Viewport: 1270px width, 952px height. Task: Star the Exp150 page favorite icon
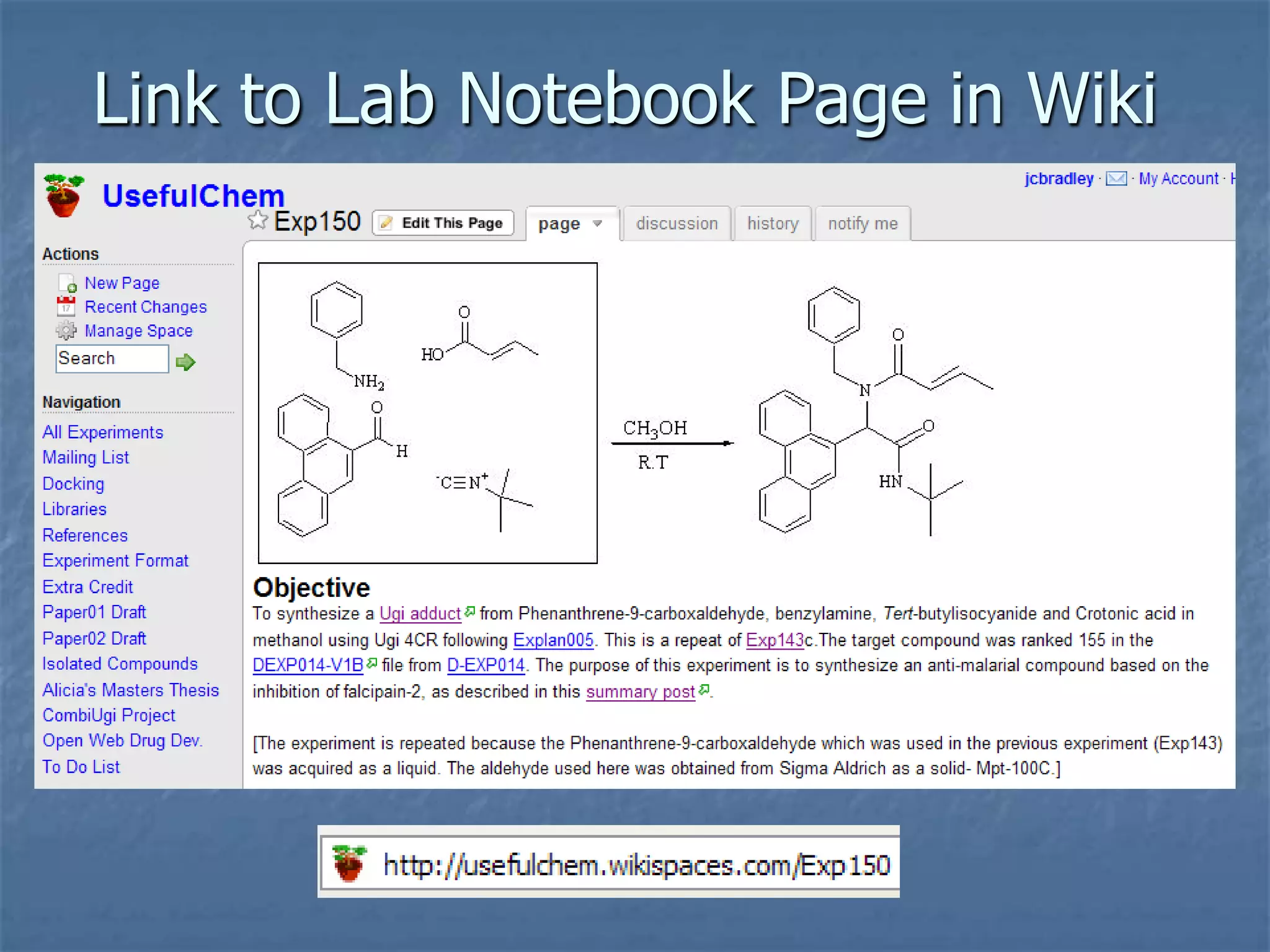click(x=257, y=219)
